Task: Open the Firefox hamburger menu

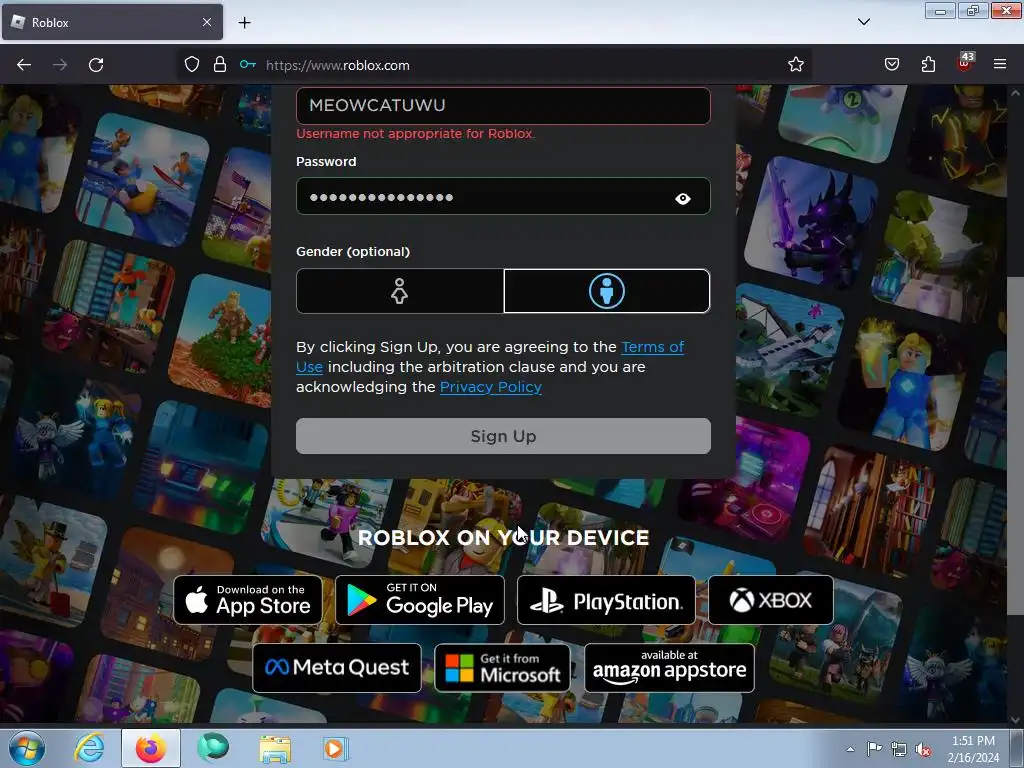Action: (x=1000, y=64)
